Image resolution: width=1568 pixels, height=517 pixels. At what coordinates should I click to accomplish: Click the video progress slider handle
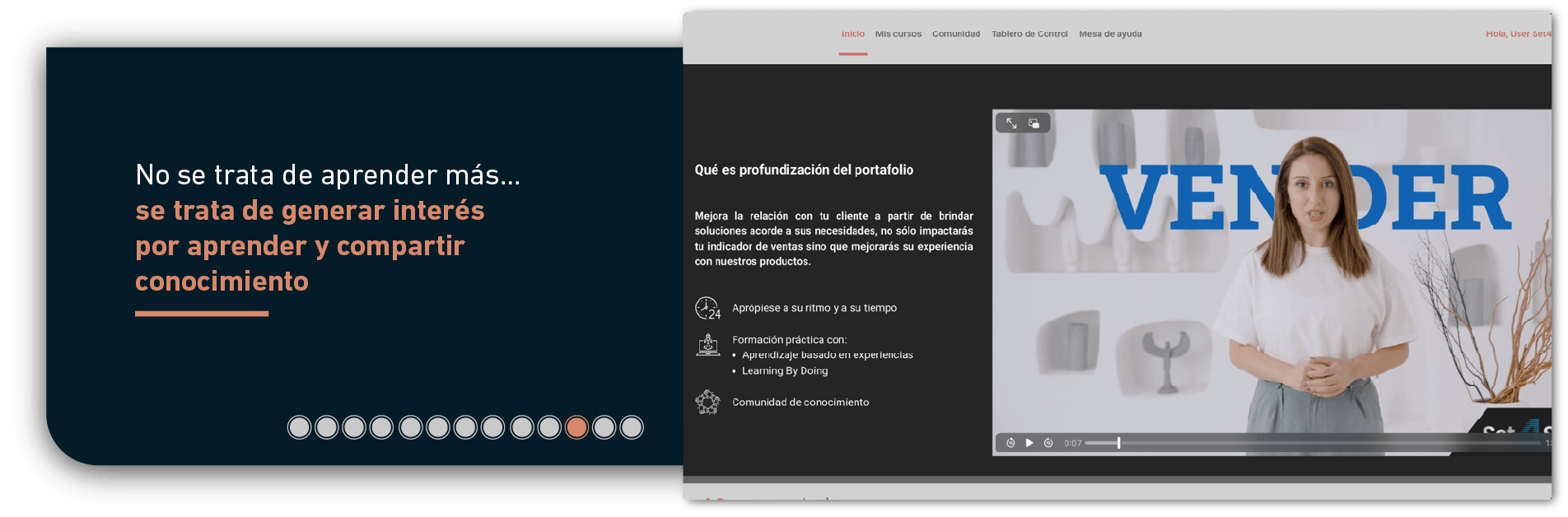(1118, 443)
